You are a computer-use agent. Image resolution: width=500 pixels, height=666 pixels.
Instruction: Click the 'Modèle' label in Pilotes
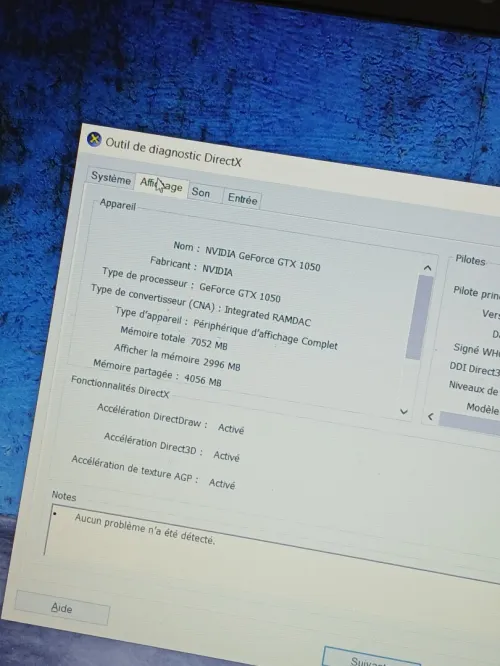(483, 408)
